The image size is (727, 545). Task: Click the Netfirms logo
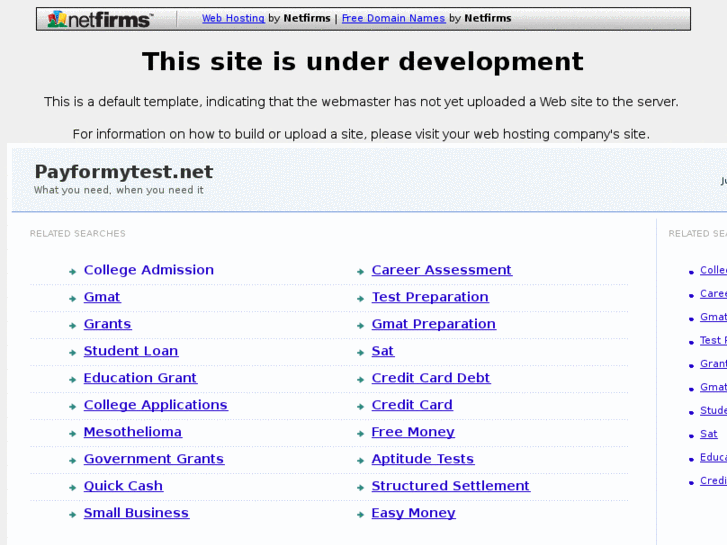pyautogui.click(x=100, y=19)
